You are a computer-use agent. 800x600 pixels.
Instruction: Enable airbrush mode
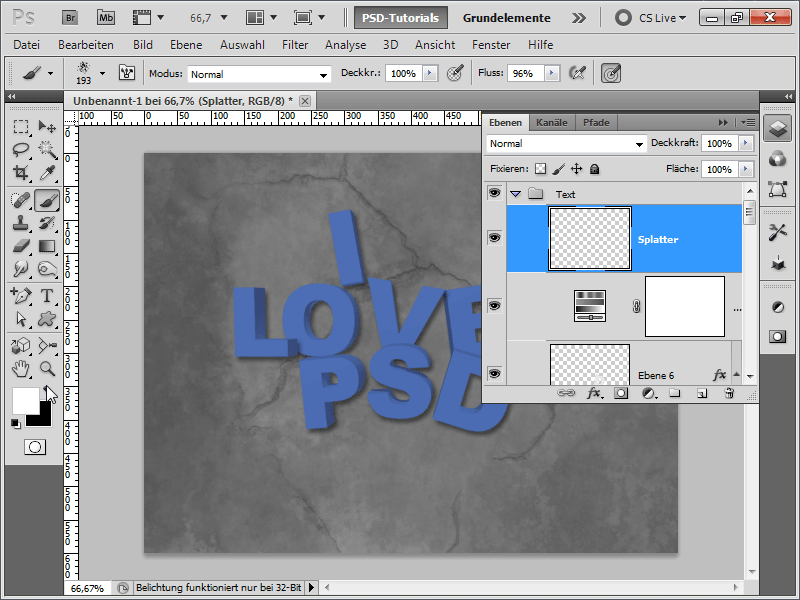[x=577, y=73]
